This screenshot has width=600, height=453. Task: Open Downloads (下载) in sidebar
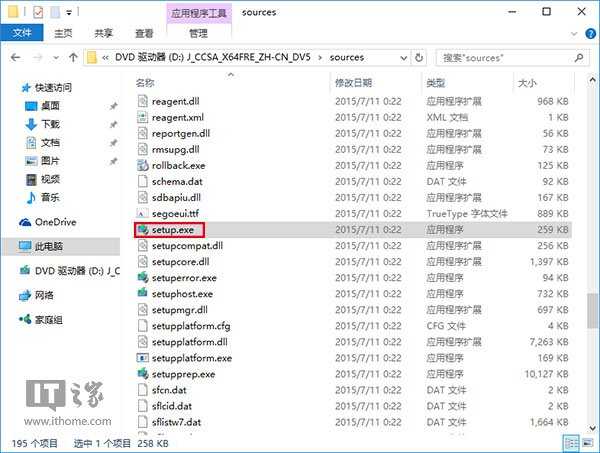point(42,124)
